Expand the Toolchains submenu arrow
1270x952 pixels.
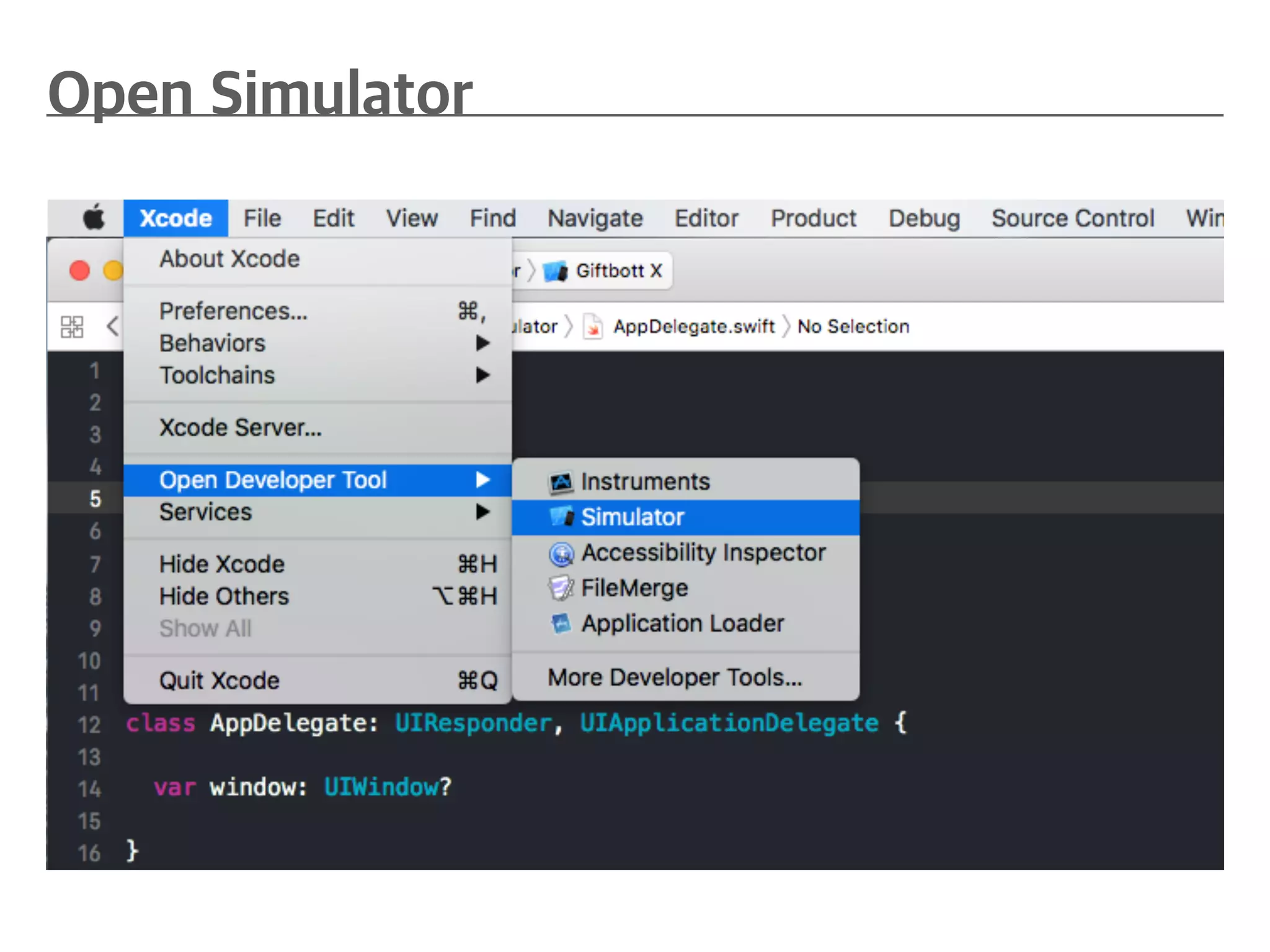(x=482, y=375)
